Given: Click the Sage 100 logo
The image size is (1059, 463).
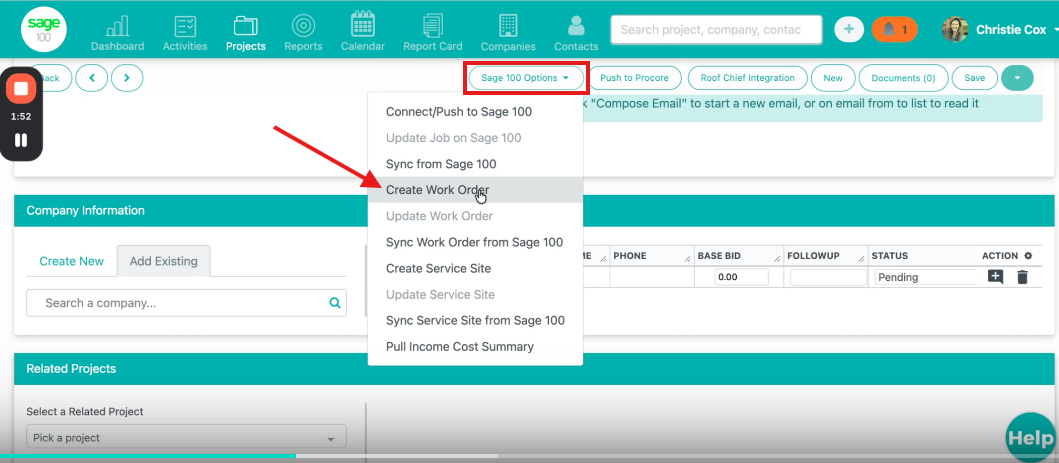Looking at the screenshot, I should tap(44, 30).
